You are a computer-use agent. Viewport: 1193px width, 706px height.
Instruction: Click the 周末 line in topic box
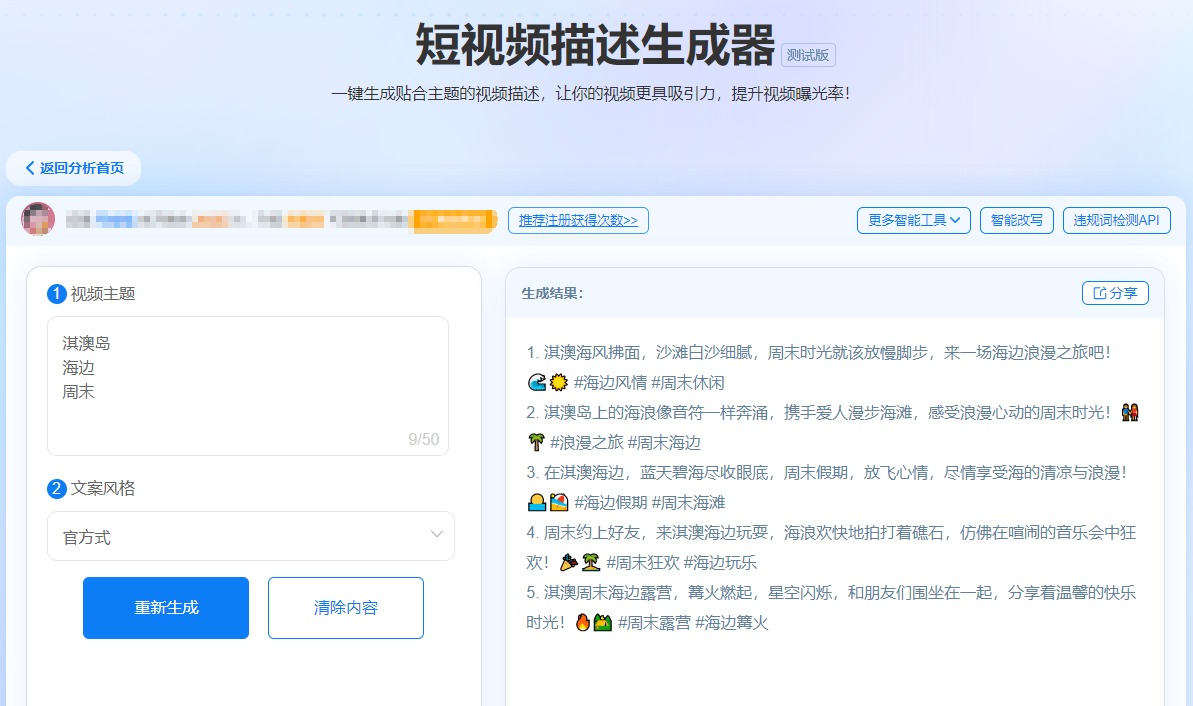(x=78, y=392)
